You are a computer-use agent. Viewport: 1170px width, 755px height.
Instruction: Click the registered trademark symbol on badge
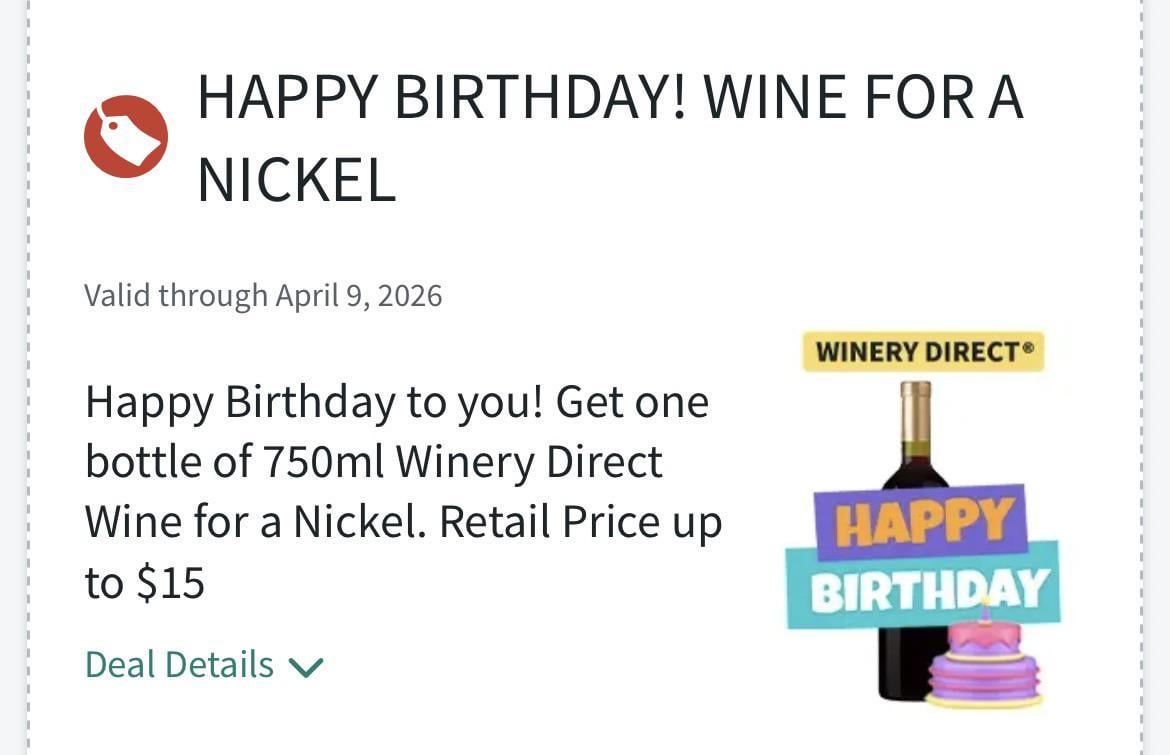click(1027, 345)
